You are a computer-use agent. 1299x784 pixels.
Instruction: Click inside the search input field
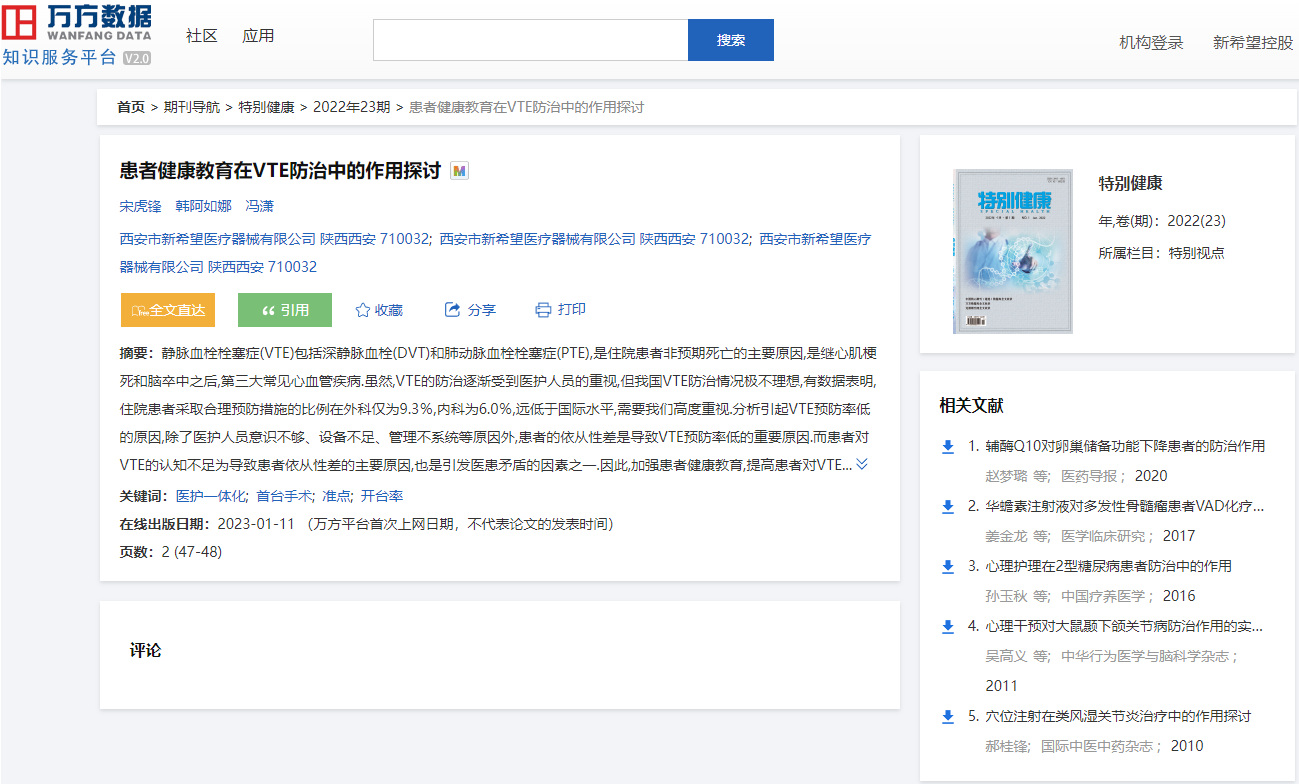(528, 40)
